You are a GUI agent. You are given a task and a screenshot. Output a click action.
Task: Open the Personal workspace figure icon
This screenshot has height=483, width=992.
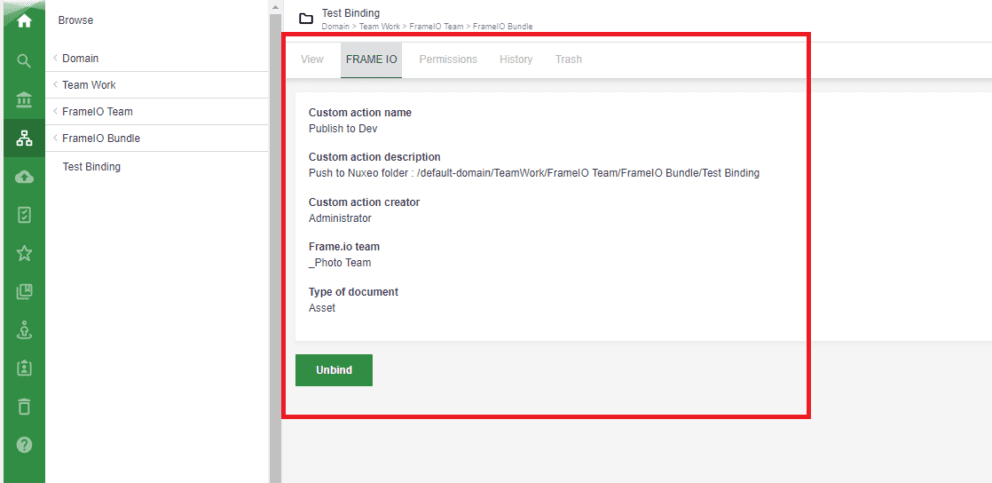click(x=24, y=330)
